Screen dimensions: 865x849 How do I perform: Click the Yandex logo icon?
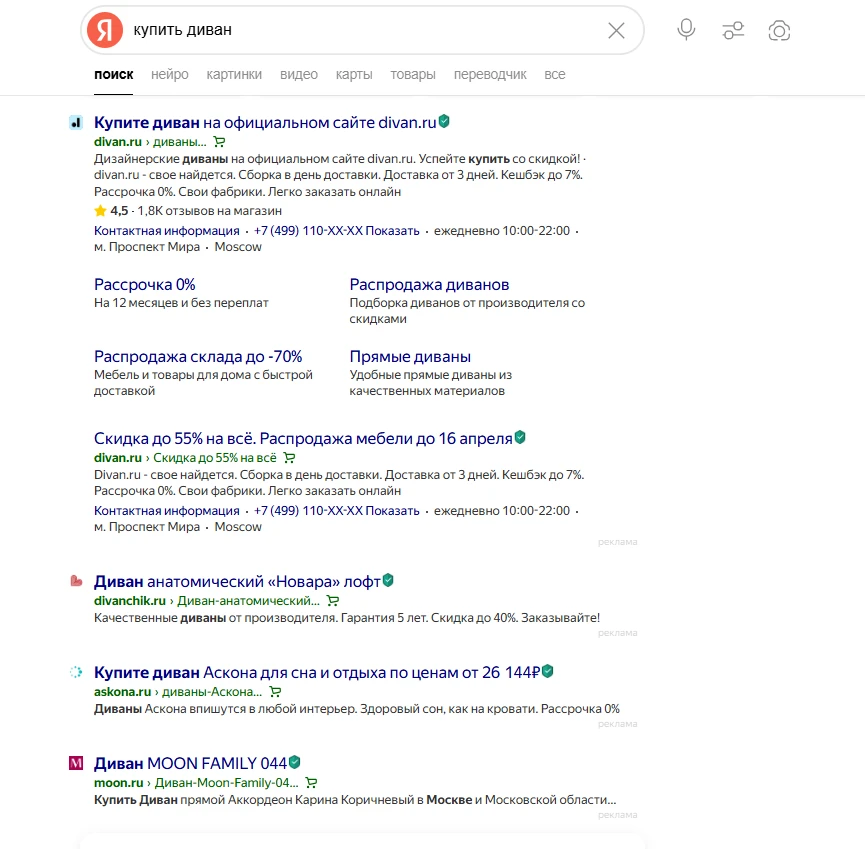tap(104, 30)
